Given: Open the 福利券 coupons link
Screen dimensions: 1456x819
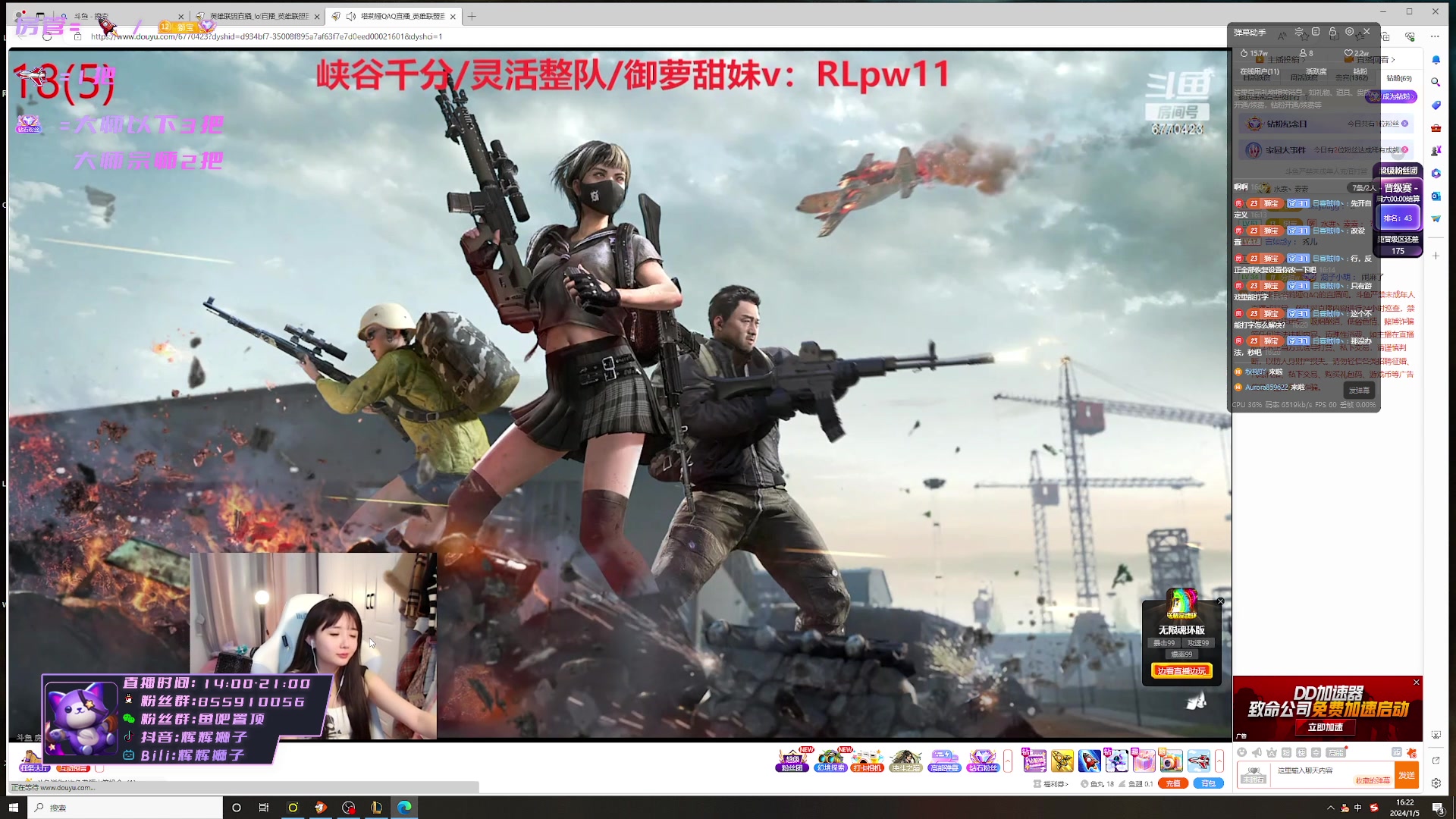Looking at the screenshot, I should pos(1052,783).
